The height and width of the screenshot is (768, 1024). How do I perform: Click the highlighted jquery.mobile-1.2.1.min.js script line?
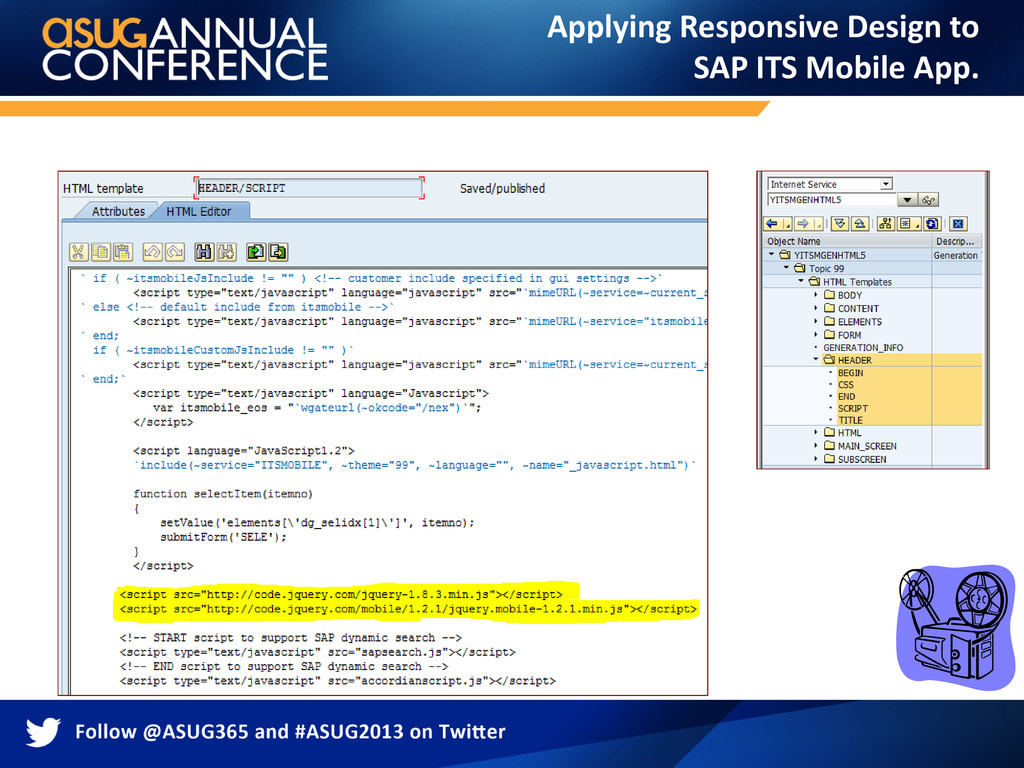[408, 609]
